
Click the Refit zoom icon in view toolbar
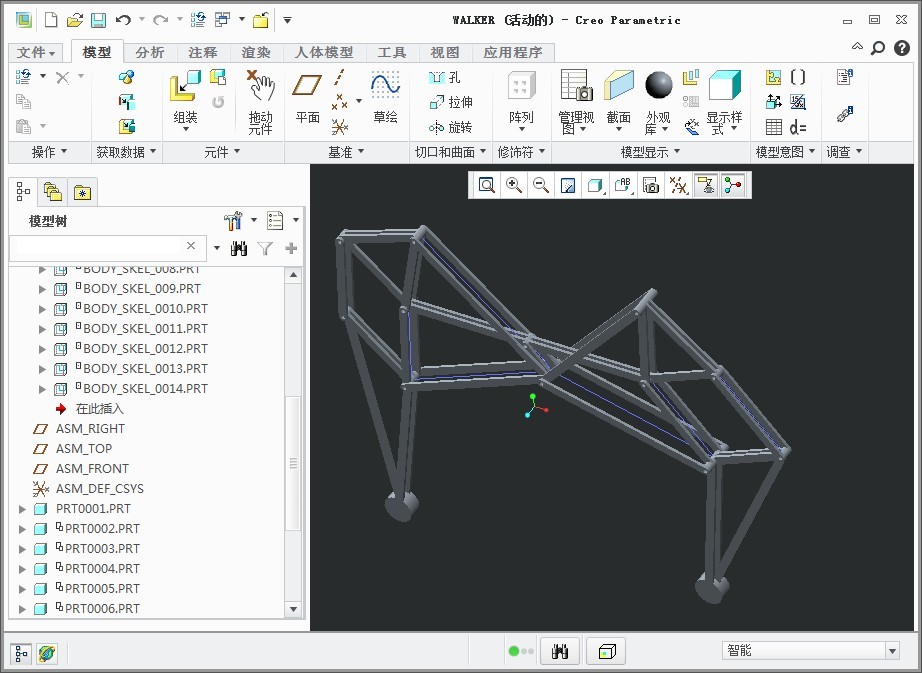point(487,185)
